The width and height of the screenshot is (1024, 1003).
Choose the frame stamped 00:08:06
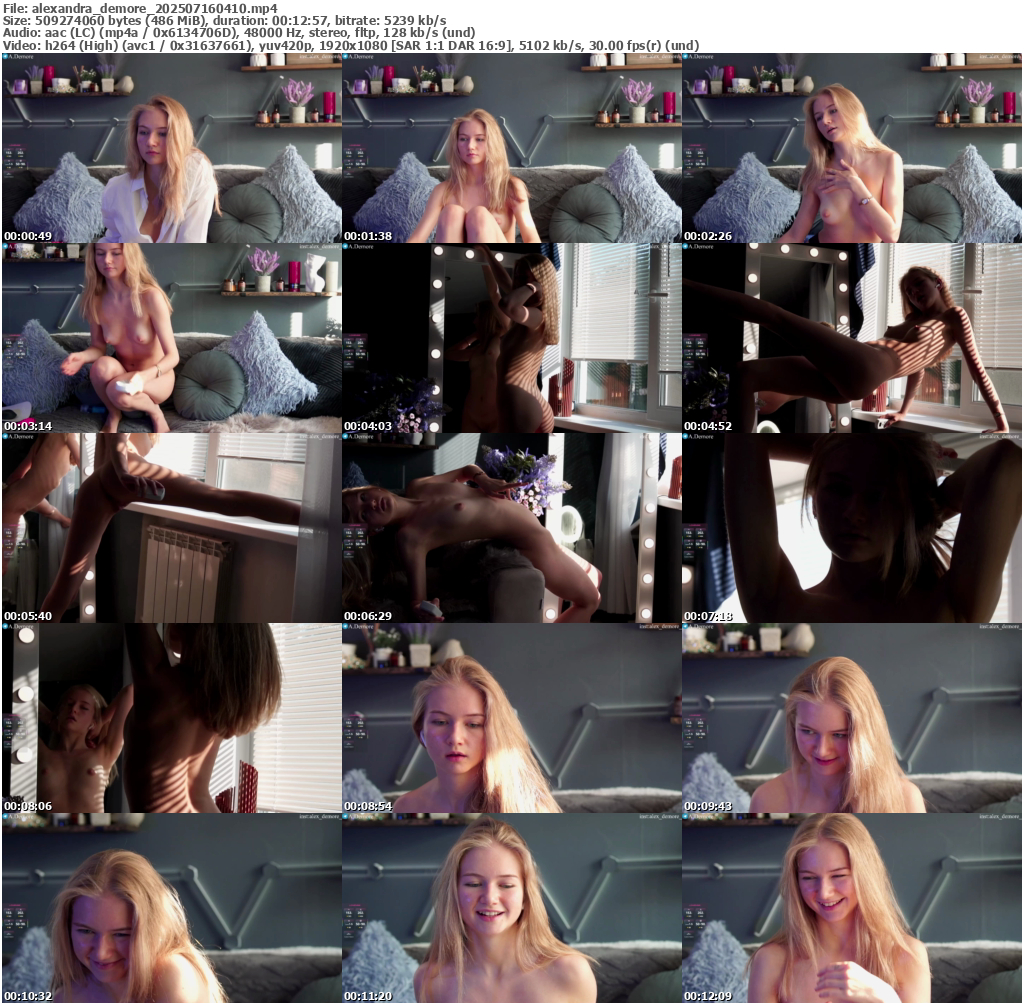pos(172,718)
